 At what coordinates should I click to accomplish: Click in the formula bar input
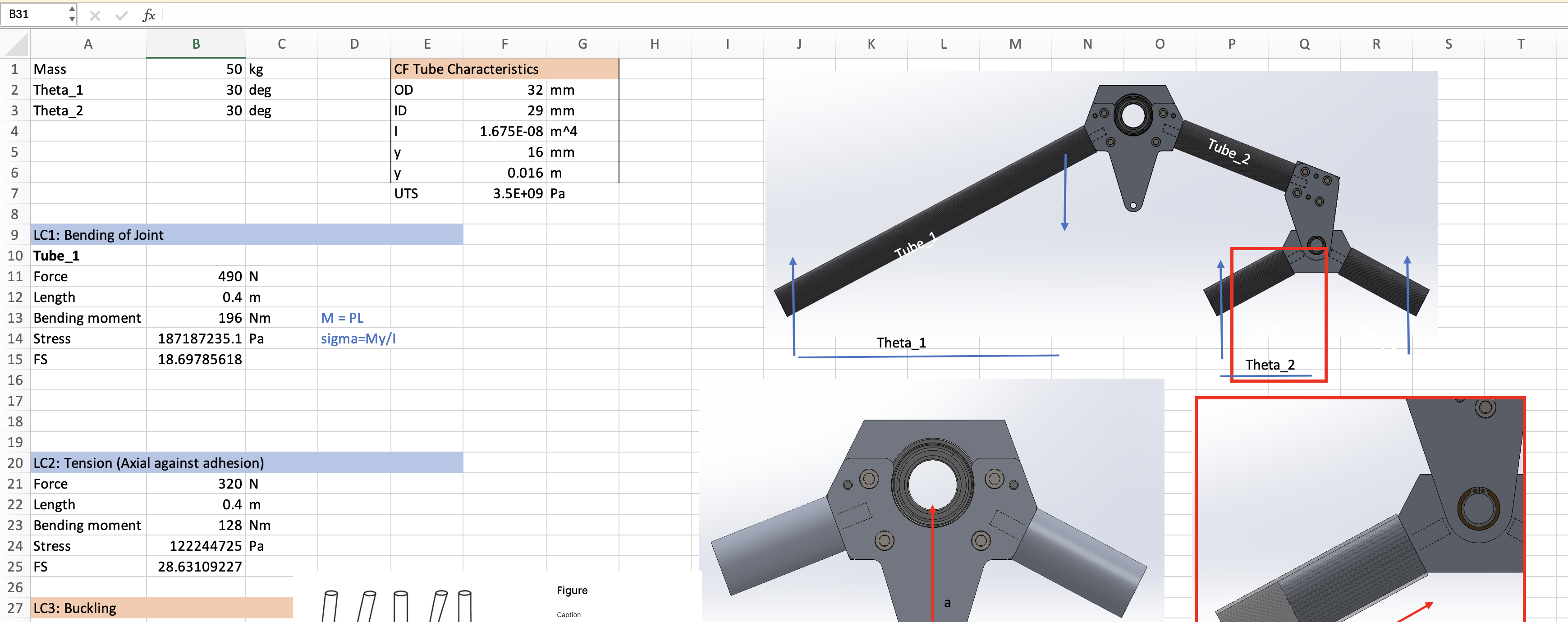click(x=864, y=14)
